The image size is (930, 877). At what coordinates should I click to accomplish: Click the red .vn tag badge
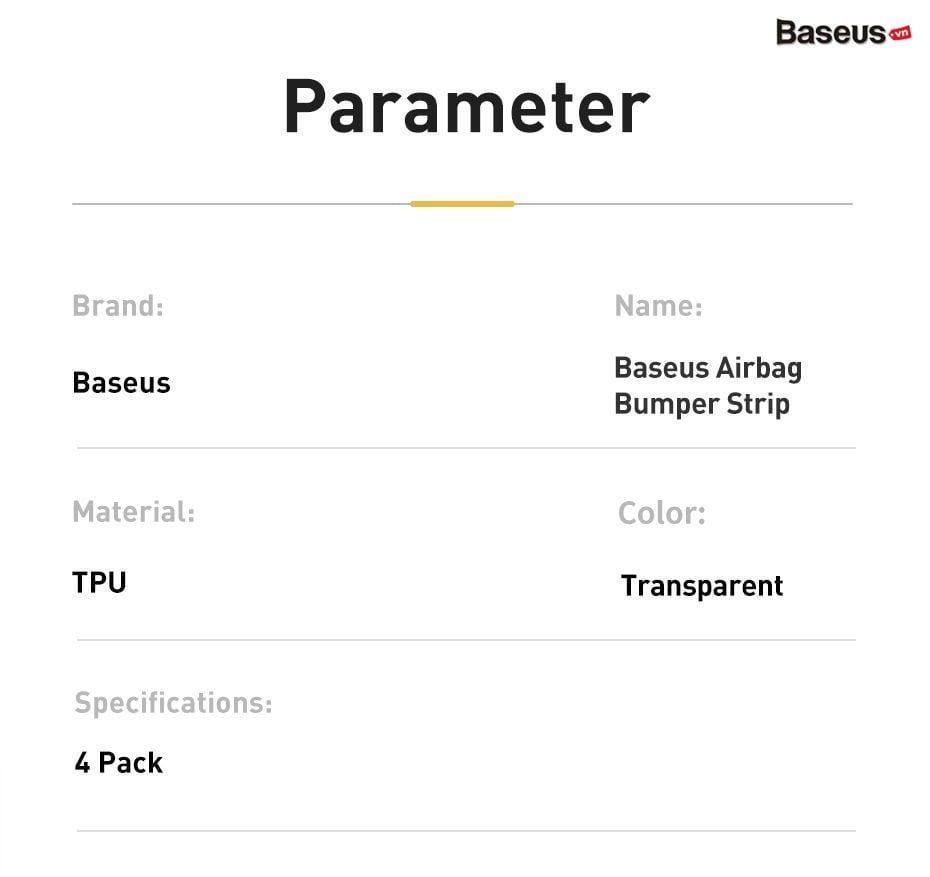coord(900,33)
